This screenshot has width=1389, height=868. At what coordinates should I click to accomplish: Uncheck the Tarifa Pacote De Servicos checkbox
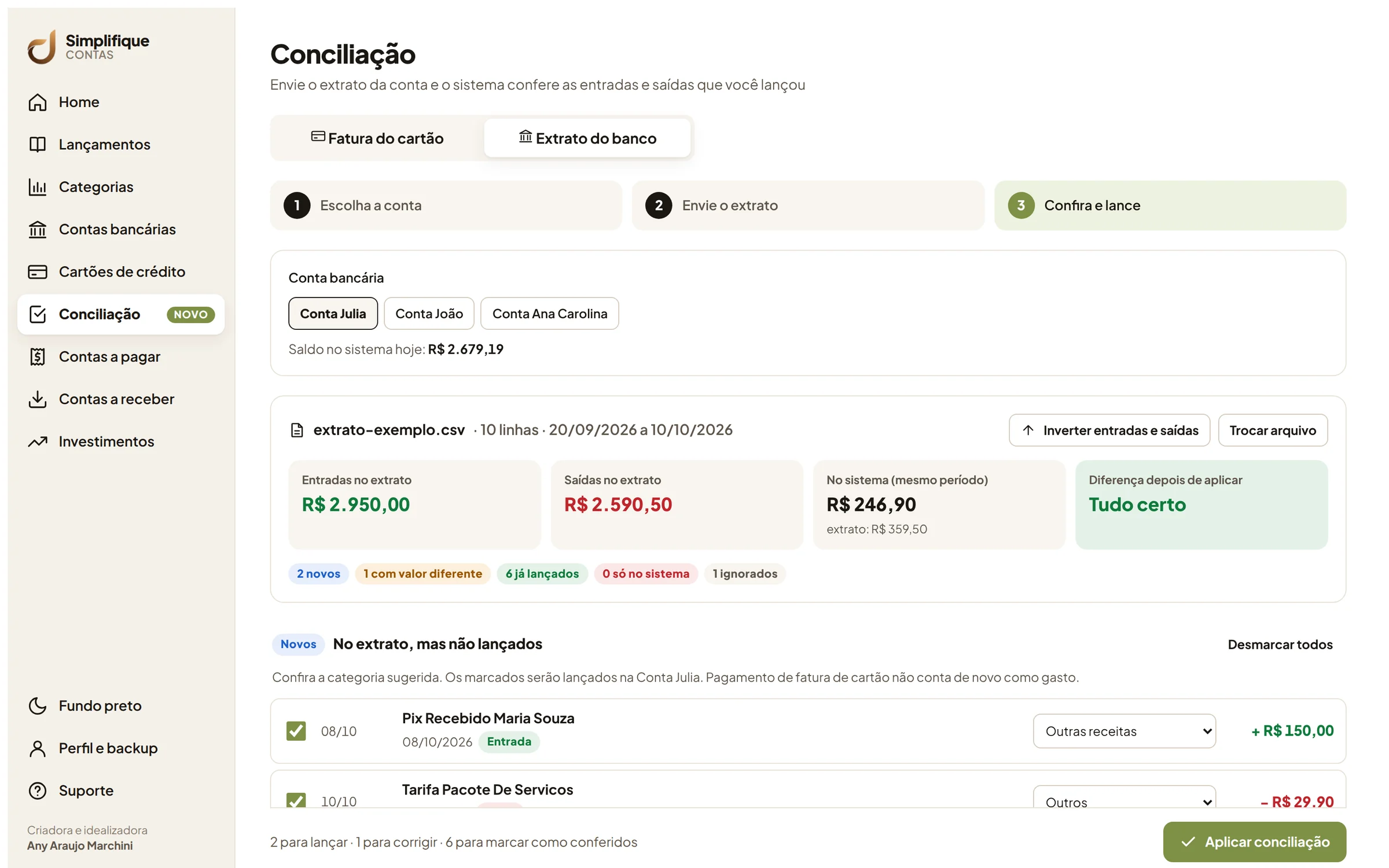tap(296, 801)
